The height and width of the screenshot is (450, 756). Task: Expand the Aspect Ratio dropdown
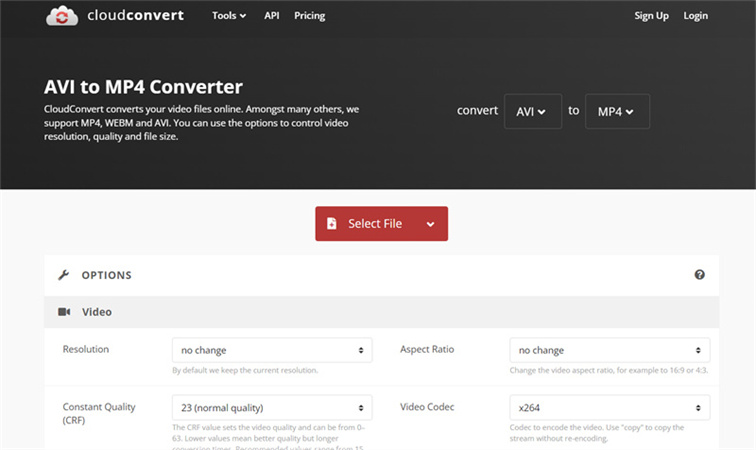click(x=609, y=350)
